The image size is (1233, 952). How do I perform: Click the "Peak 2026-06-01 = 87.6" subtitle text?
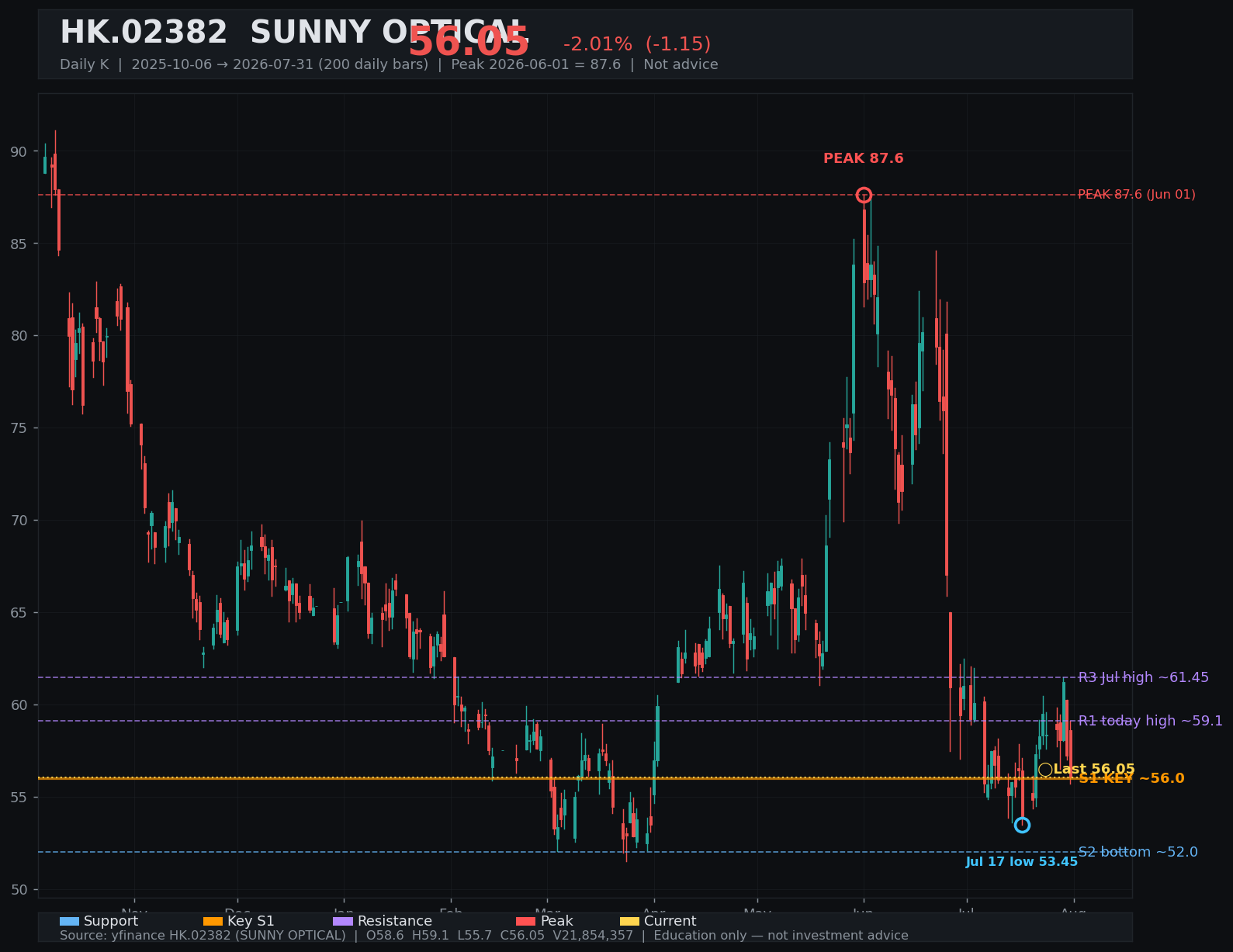click(x=536, y=64)
